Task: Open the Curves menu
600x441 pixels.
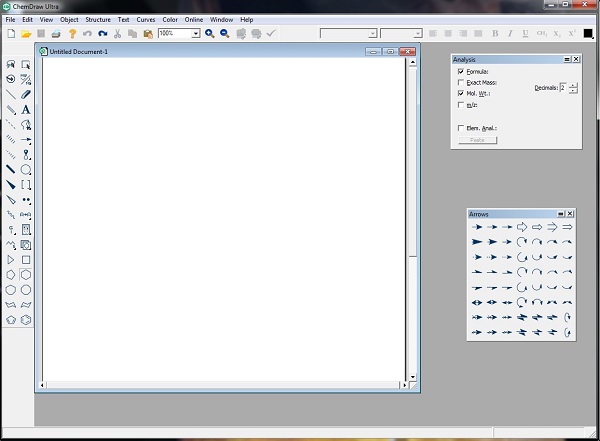Action: [x=146, y=19]
